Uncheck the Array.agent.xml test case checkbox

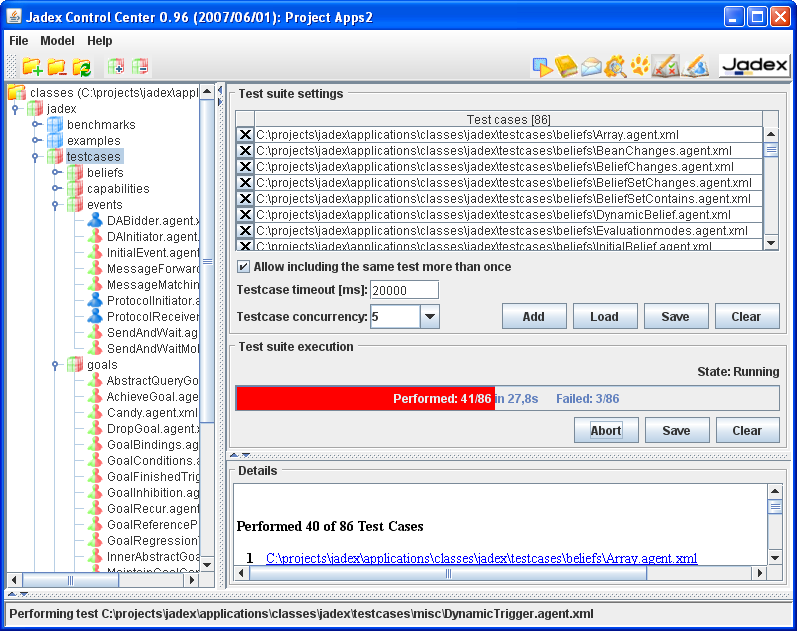[245, 135]
